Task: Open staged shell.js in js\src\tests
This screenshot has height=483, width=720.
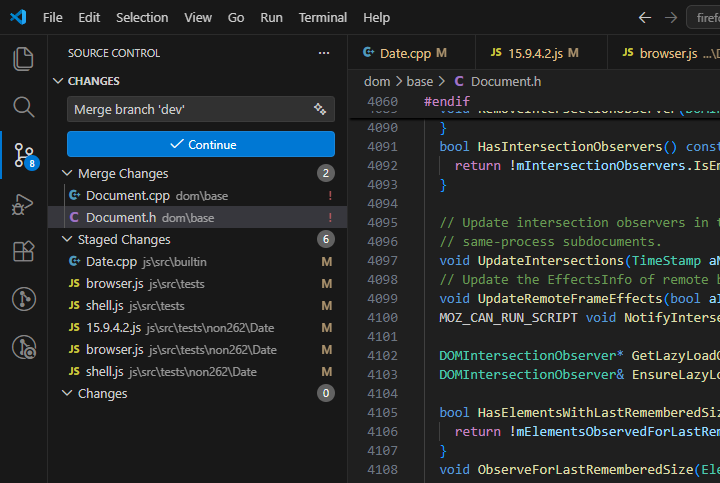Action: 197,306
